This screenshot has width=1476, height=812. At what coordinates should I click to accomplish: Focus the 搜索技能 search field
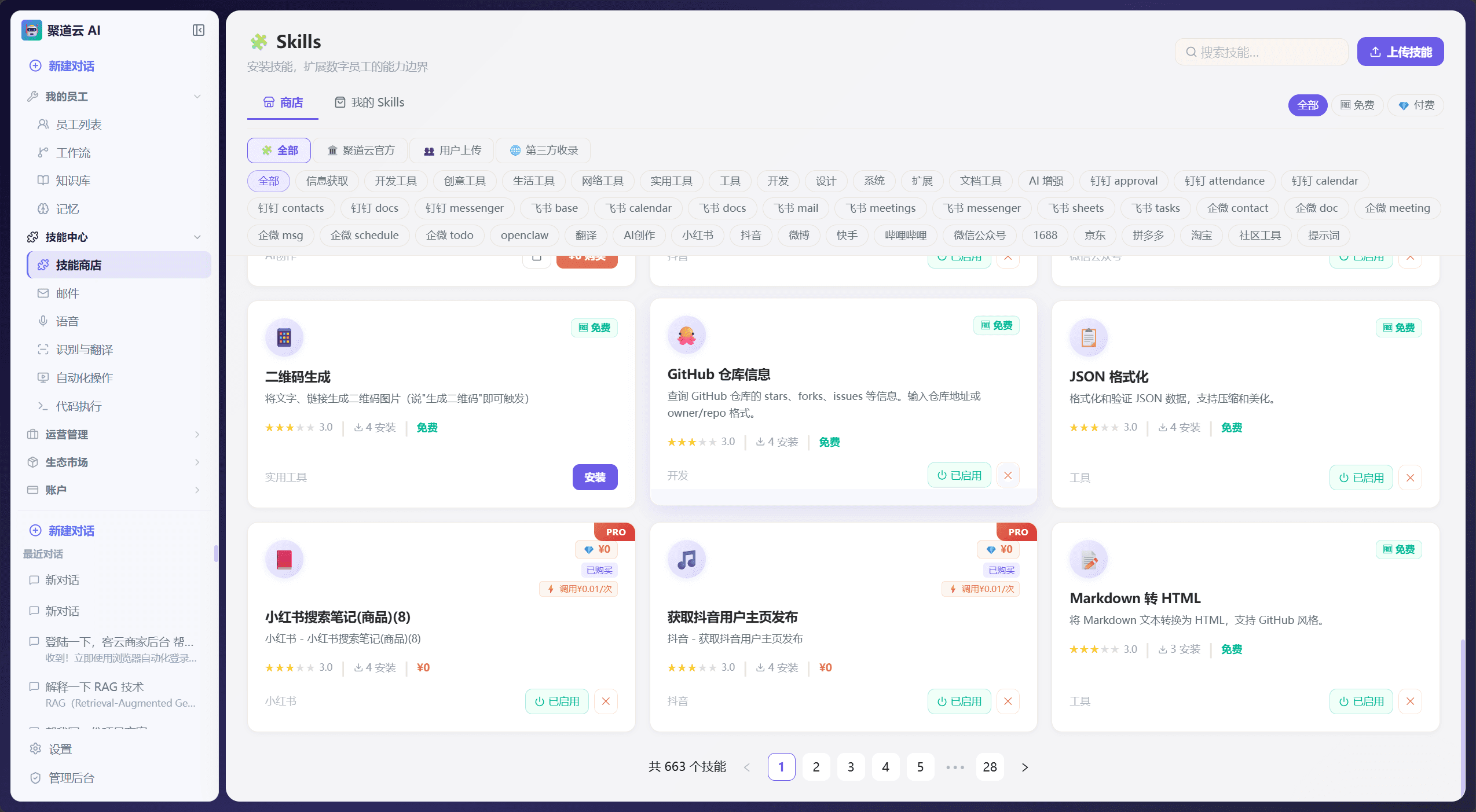coord(1261,52)
